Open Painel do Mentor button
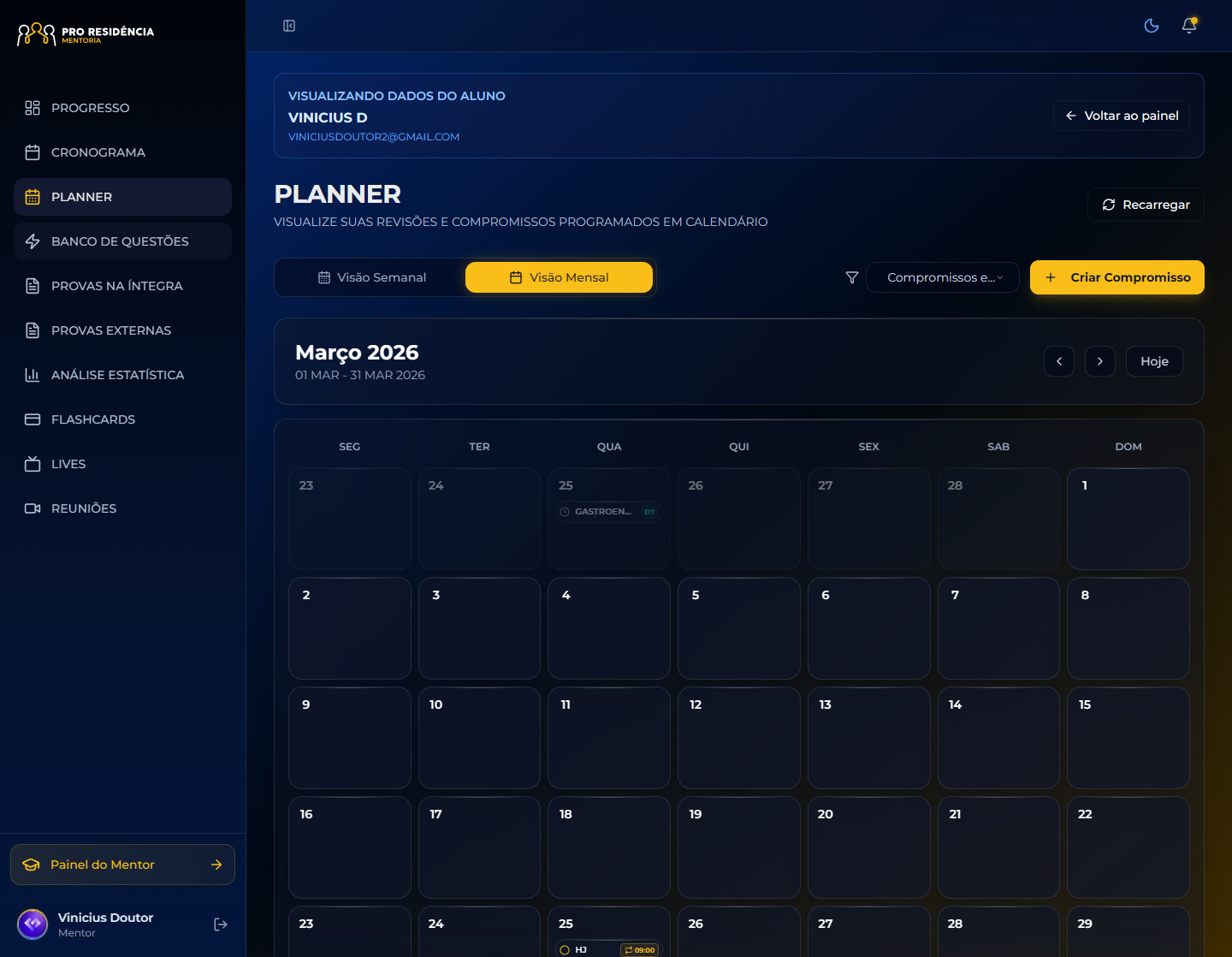 click(122, 865)
